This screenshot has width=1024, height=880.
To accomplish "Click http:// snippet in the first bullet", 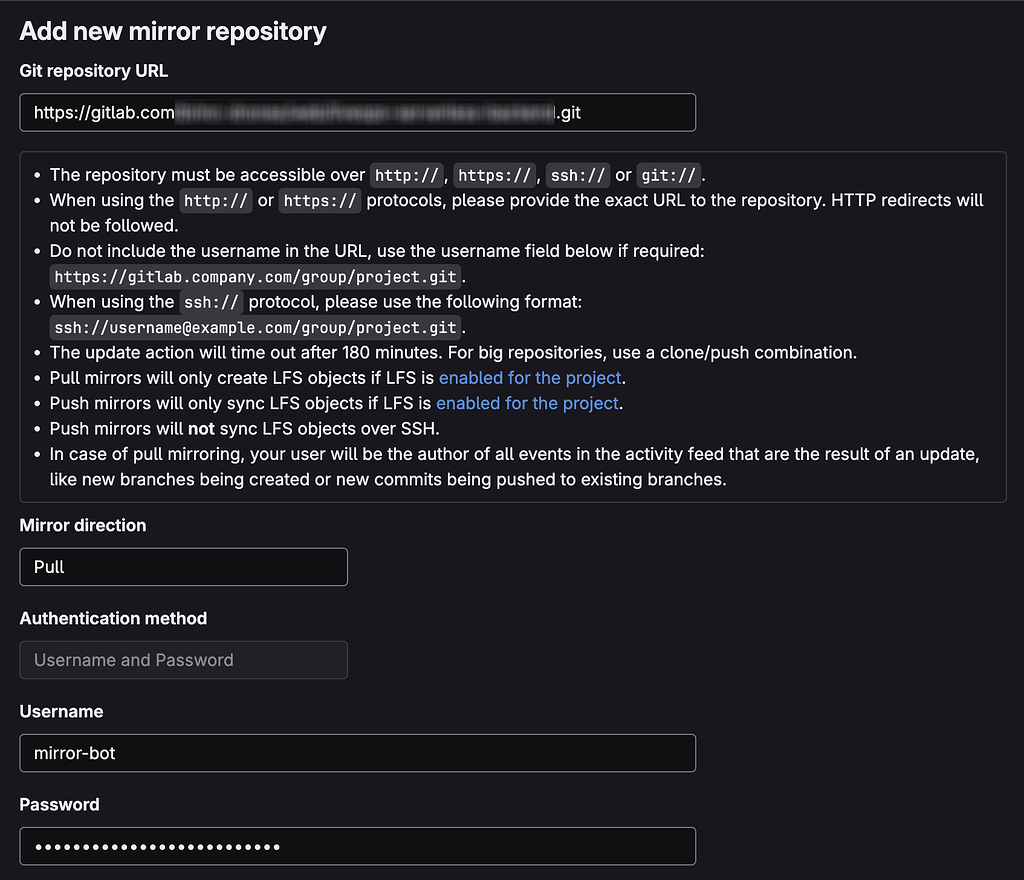I will 406,175.
